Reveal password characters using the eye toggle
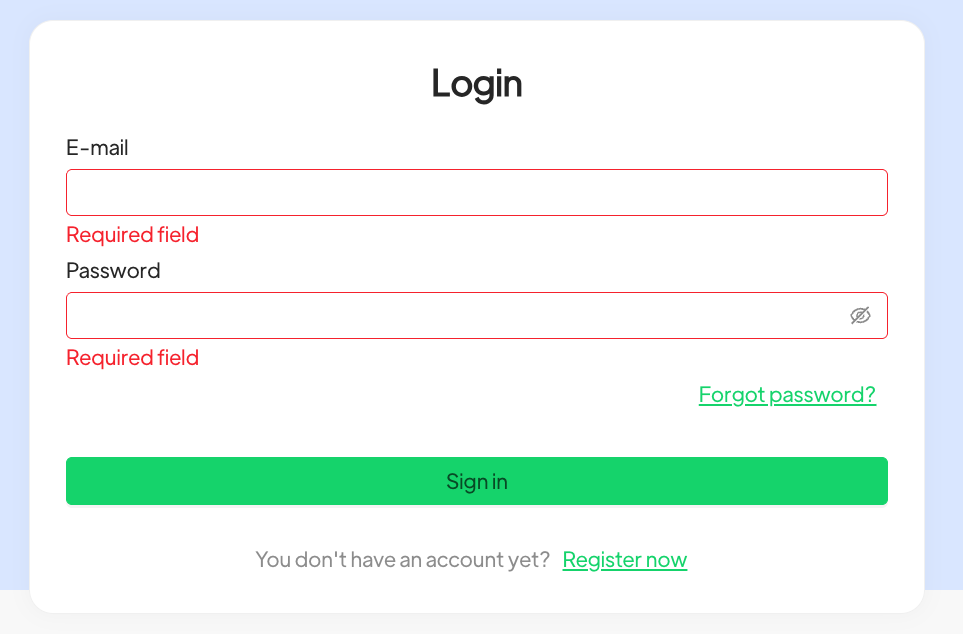This screenshot has width=963, height=634. (860, 316)
